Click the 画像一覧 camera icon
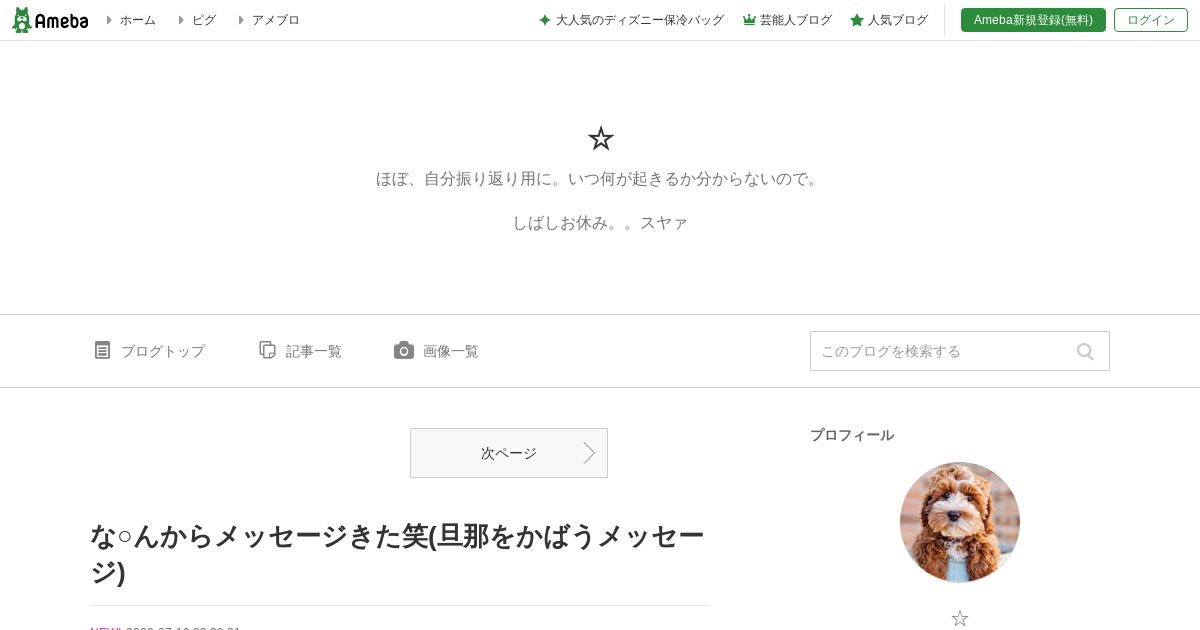The image size is (1200, 630). point(404,350)
